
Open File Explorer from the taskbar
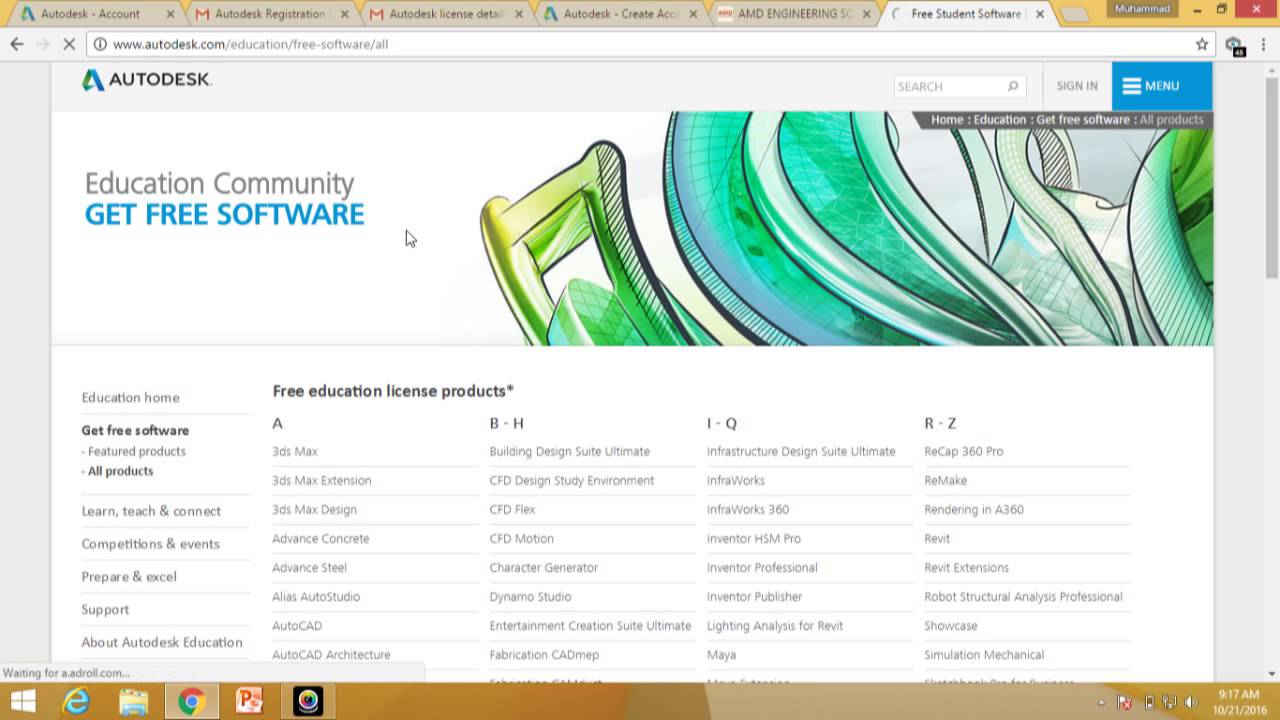(134, 701)
